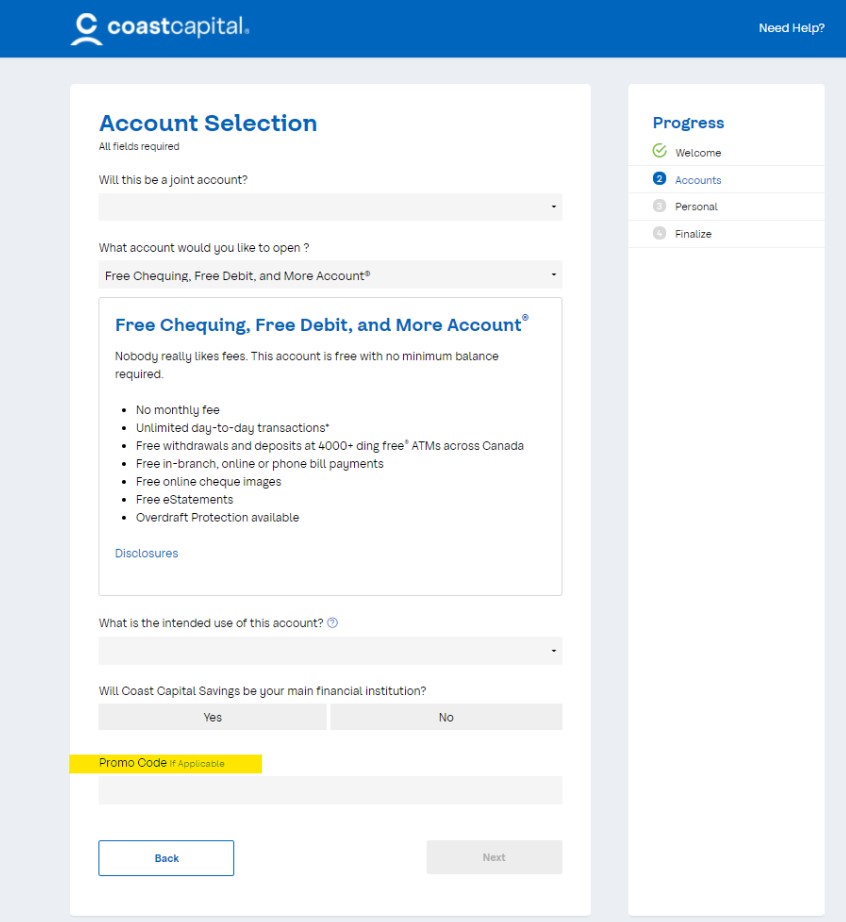This screenshot has height=922, width=846.
Task: Click 'Overdraft Protection available' text
Action: tap(218, 517)
